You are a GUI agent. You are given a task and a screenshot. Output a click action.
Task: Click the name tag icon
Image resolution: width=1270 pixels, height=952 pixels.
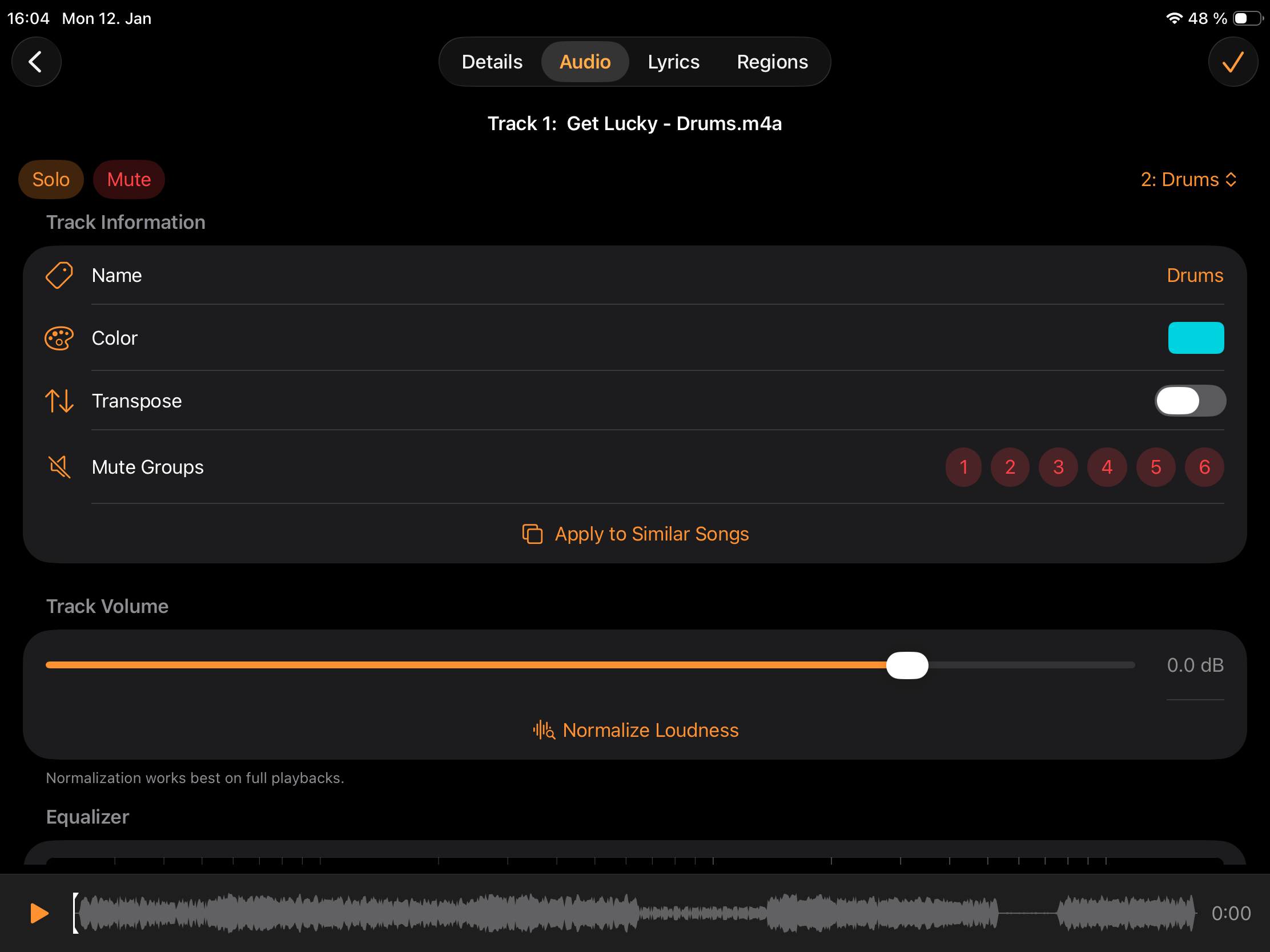[x=58, y=275]
